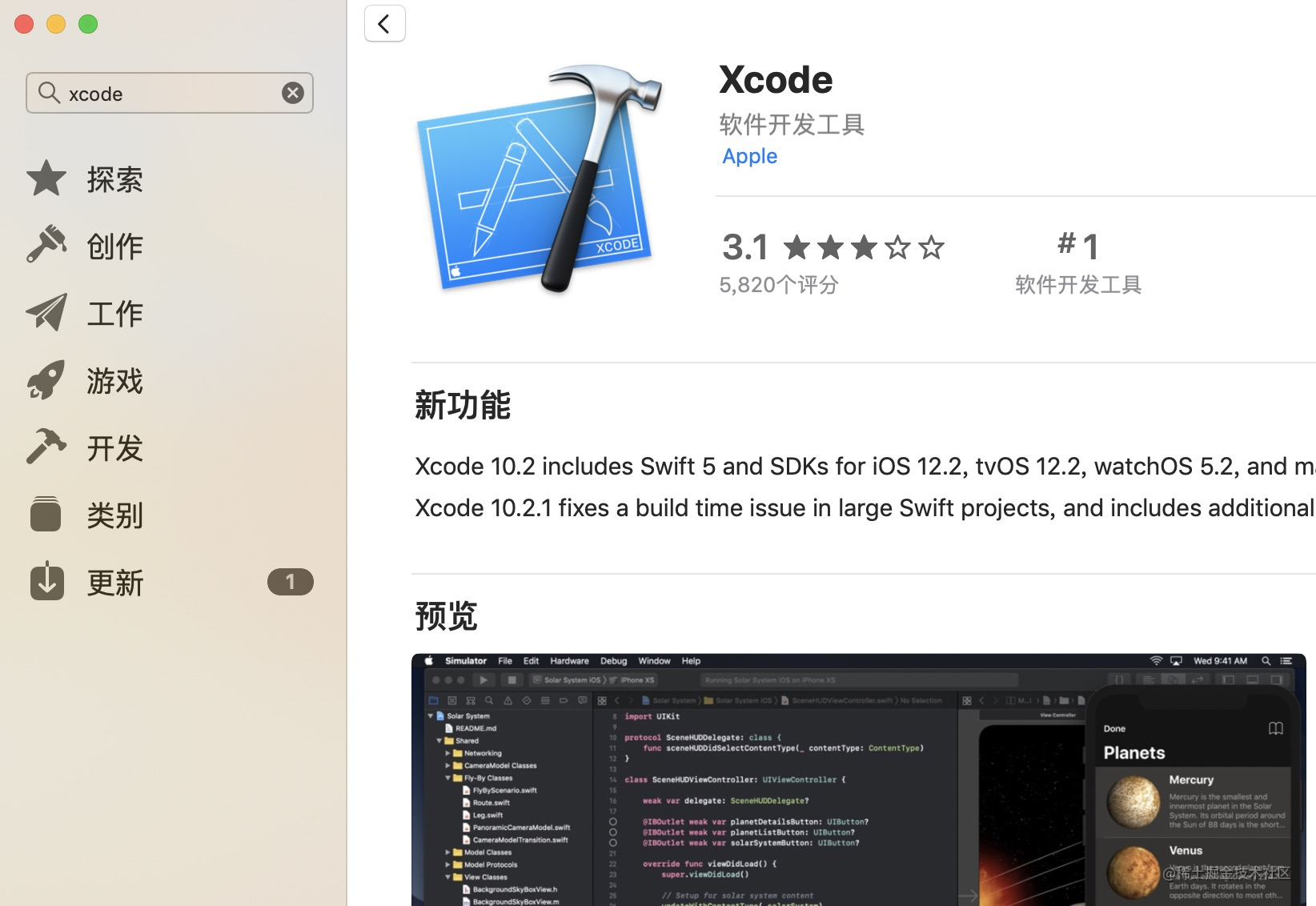Select the 探索 (Explore) star icon
Image resolution: width=1316 pixels, height=906 pixels.
click(46, 178)
